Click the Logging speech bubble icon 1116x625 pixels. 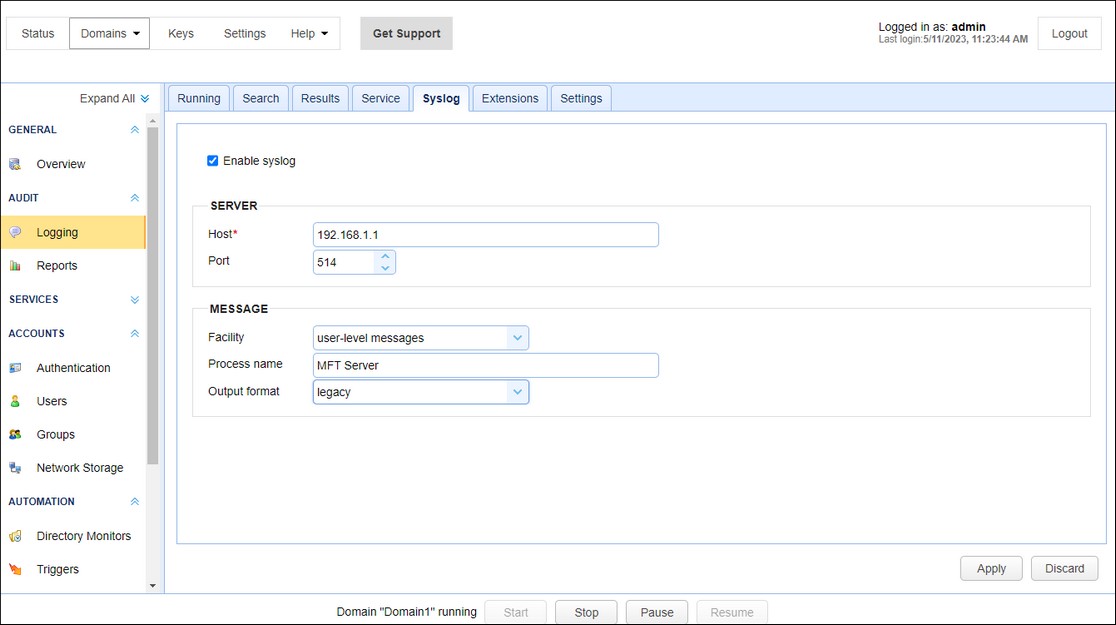coord(15,232)
